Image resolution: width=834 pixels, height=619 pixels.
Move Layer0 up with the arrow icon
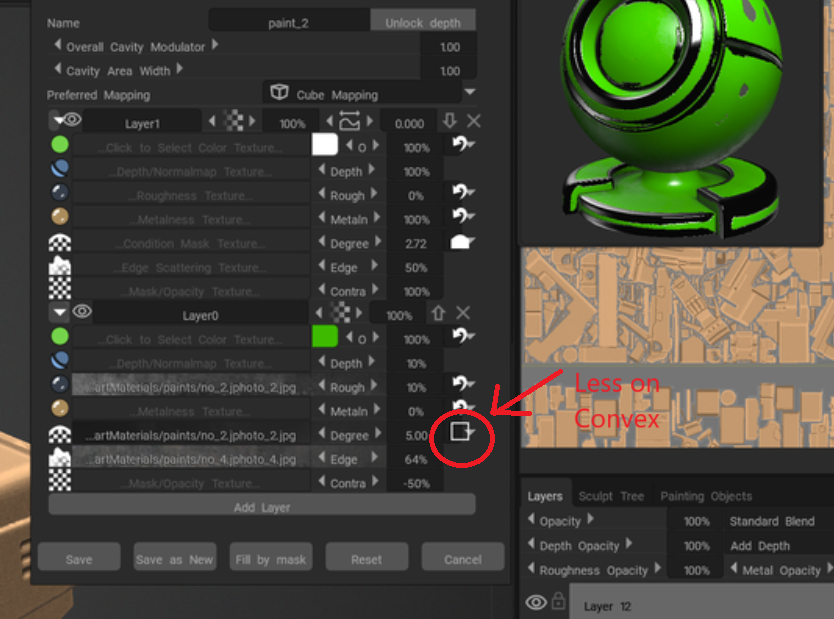coord(438,313)
